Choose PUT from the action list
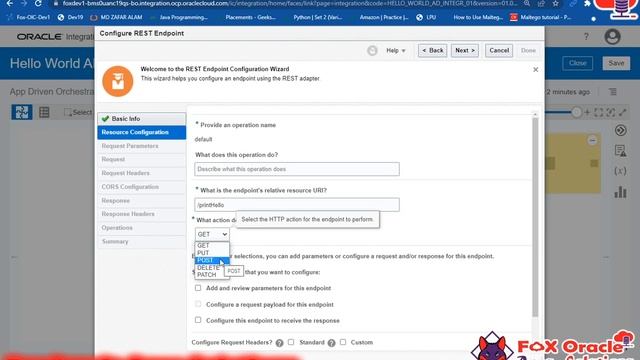640x360 pixels. [x=212, y=253]
